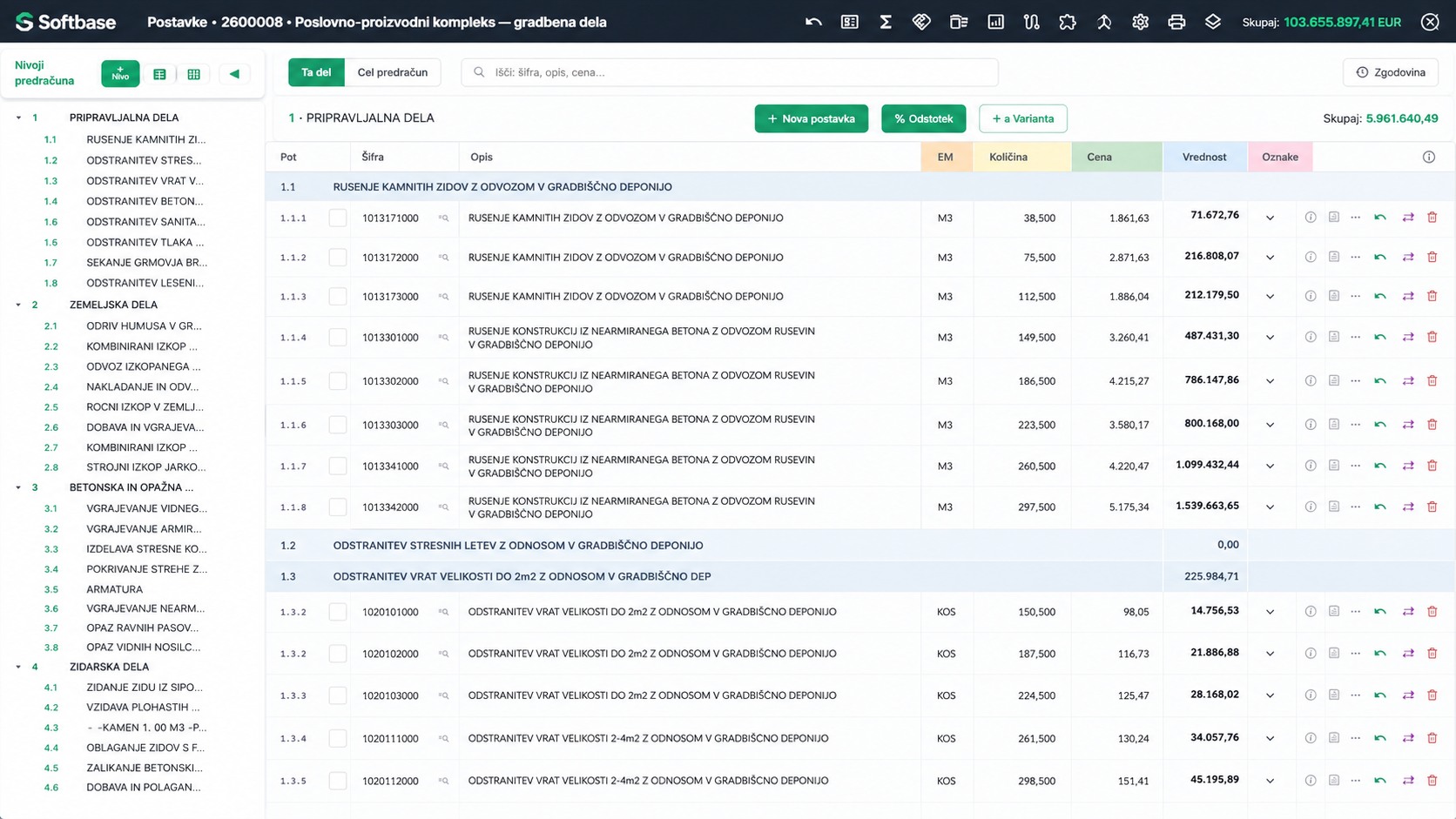Click the search field for šifra, opis, cena
1456x819 pixels.
(730, 72)
